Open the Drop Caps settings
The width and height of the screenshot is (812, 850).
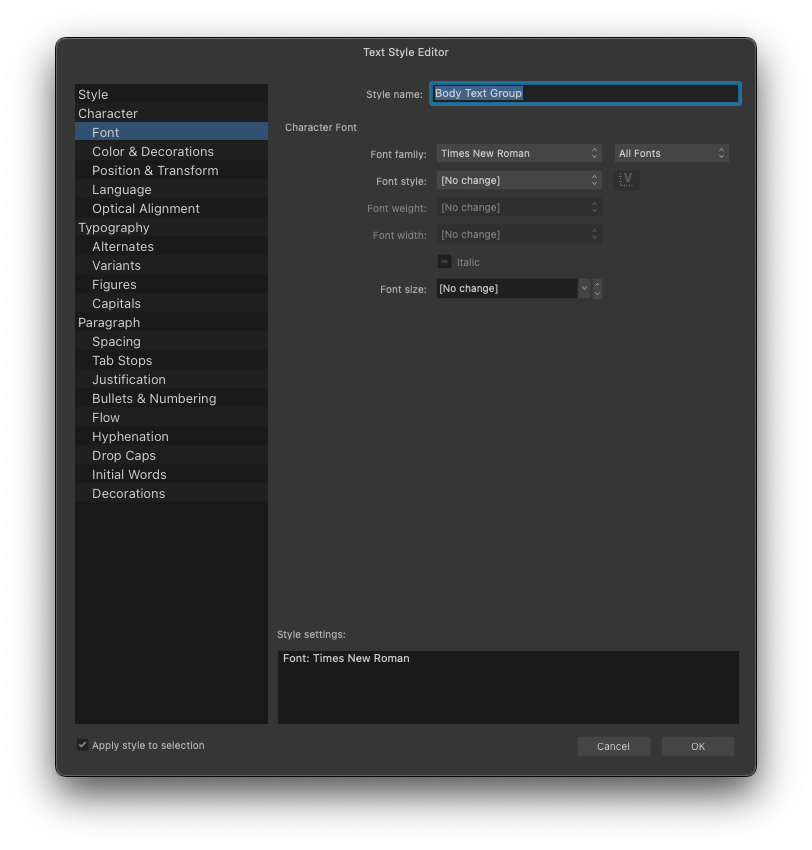point(170,455)
